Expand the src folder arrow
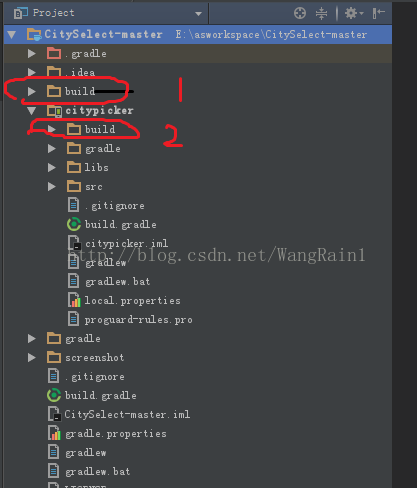Viewport: 417px width, 488px height. (52, 186)
